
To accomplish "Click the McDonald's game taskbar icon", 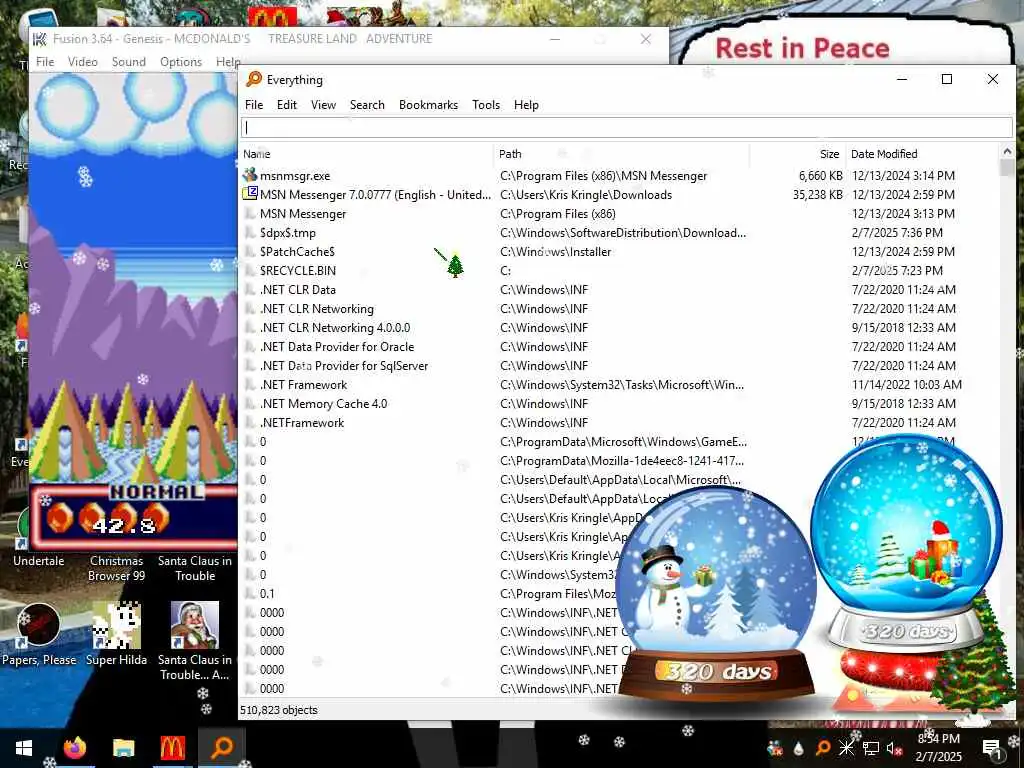I will [172, 748].
